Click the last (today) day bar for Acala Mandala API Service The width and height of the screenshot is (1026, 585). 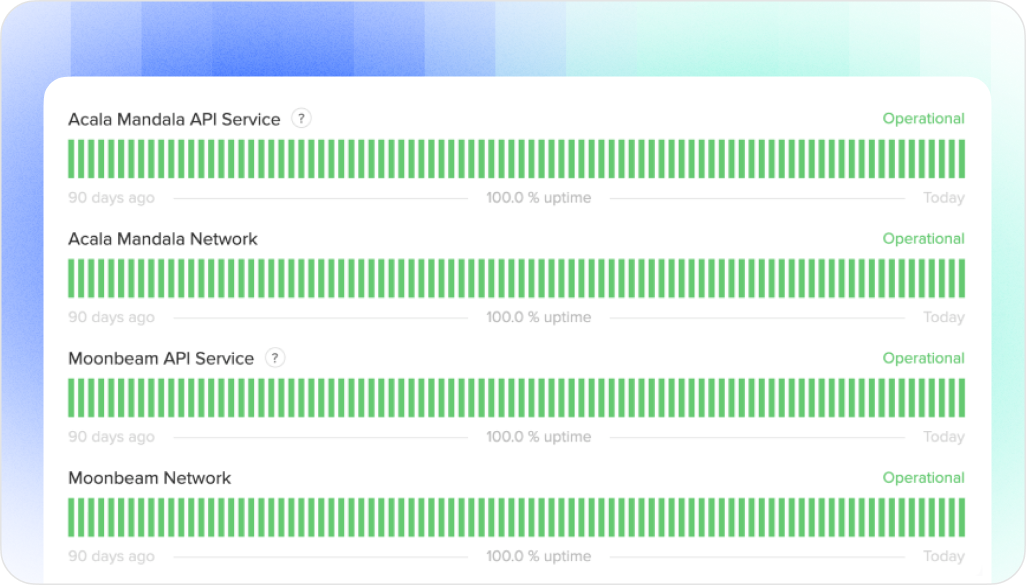tap(962, 158)
